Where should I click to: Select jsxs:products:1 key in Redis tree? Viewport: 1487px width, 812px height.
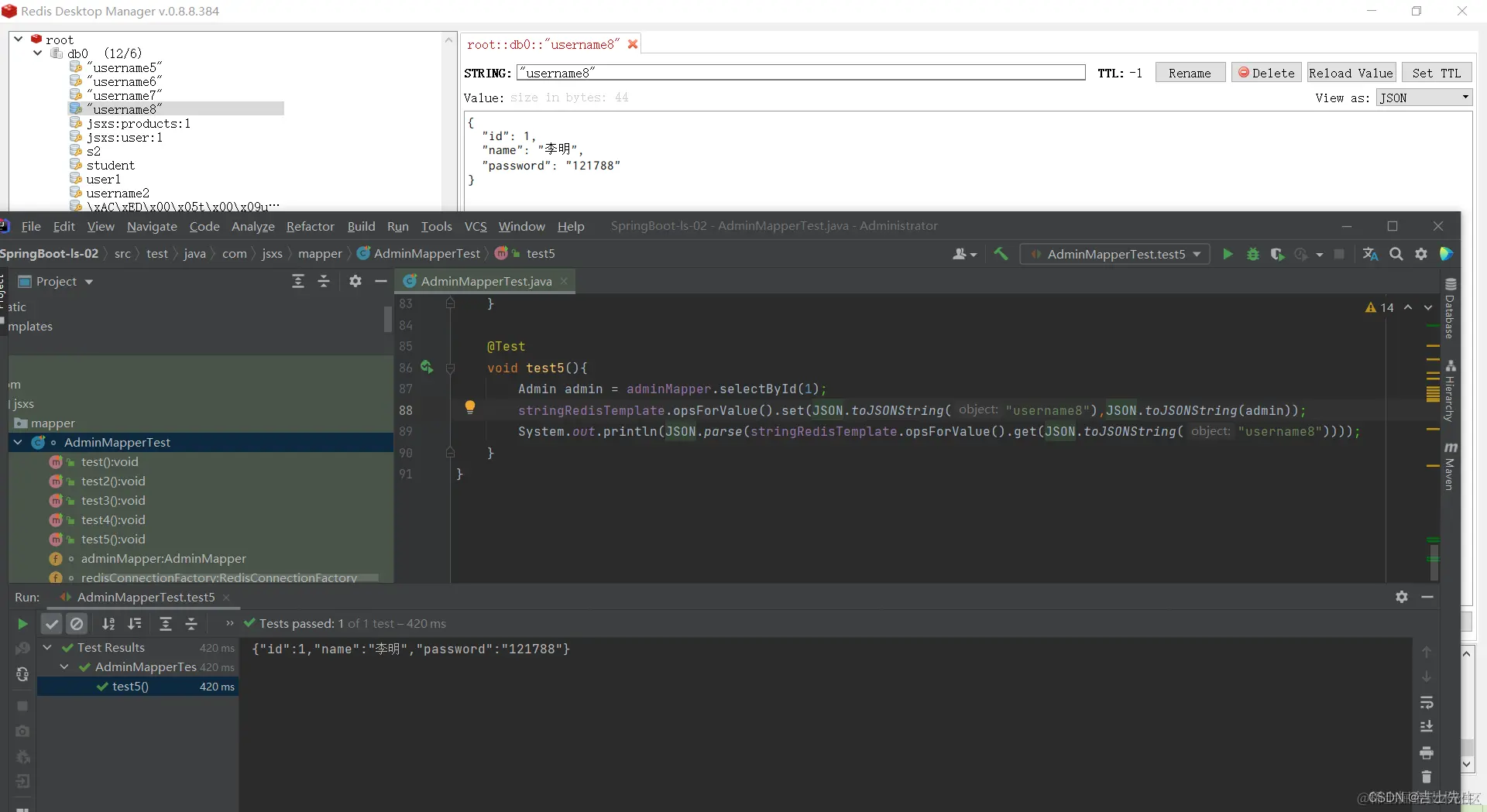tap(138, 123)
